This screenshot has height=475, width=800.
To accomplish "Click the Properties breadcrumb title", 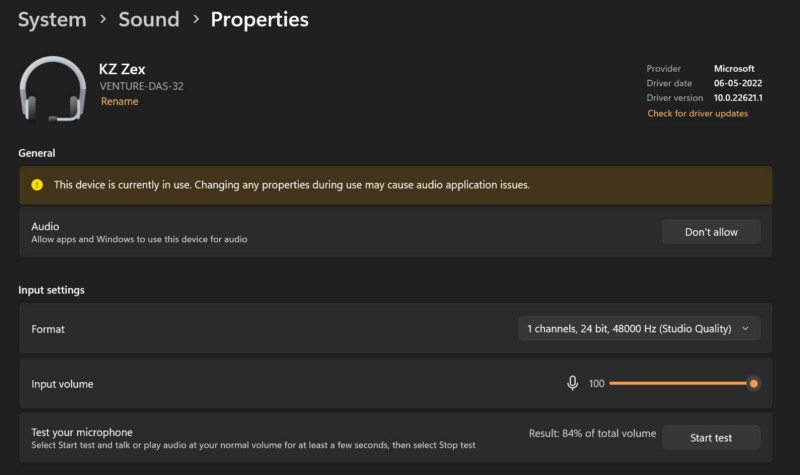I will (259, 19).
